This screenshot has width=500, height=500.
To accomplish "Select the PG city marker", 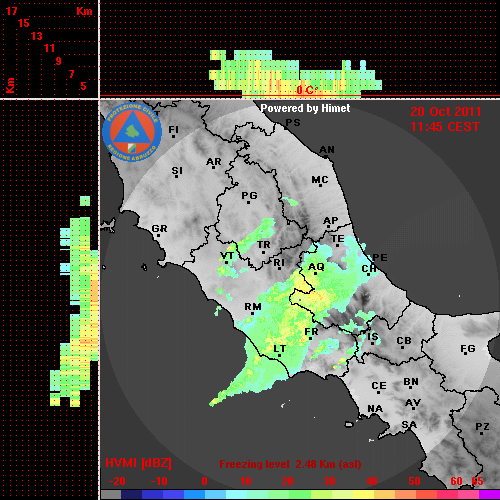I will click(x=249, y=195).
